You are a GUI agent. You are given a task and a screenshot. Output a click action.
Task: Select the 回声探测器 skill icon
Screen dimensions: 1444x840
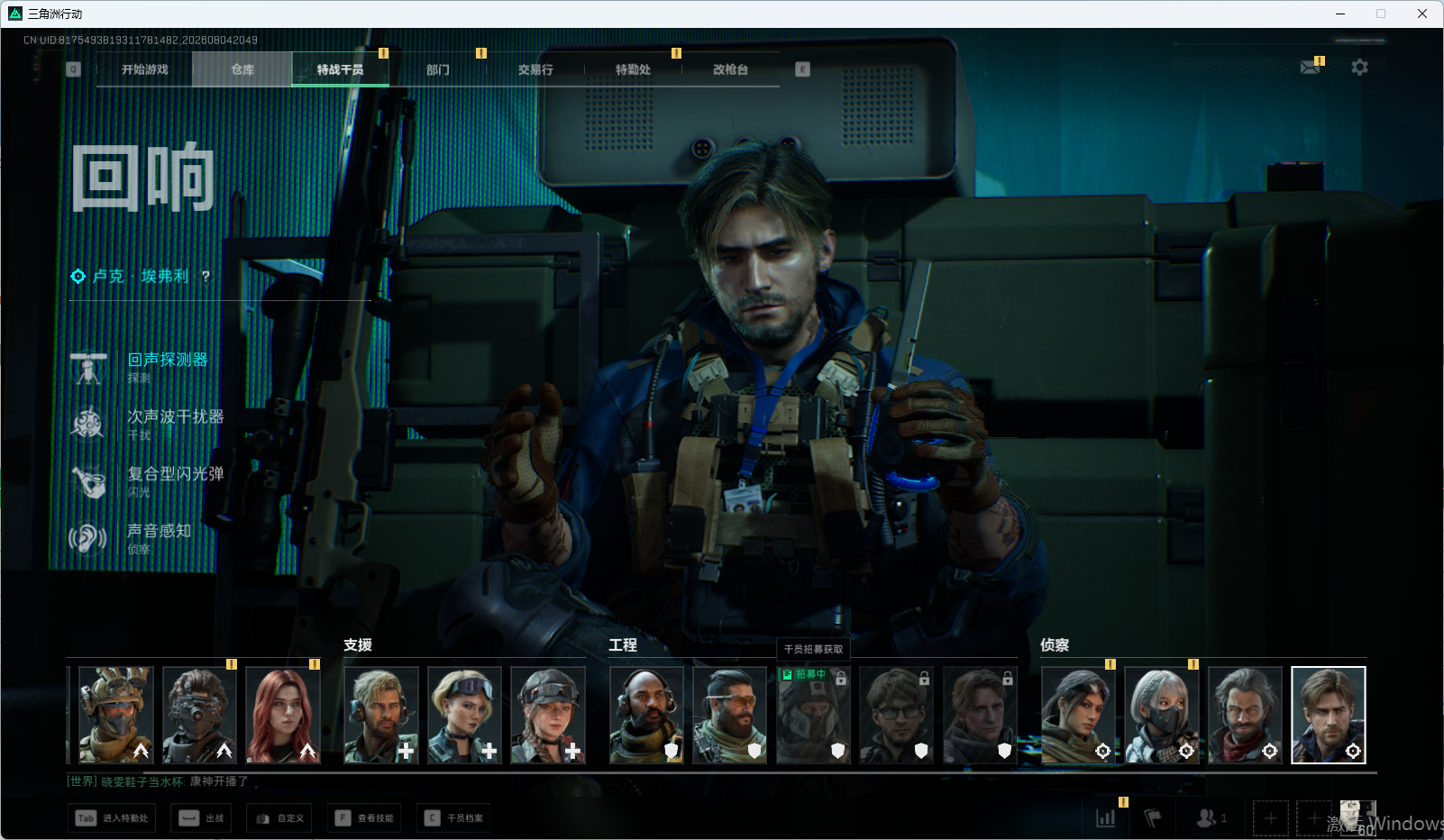click(88, 368)
